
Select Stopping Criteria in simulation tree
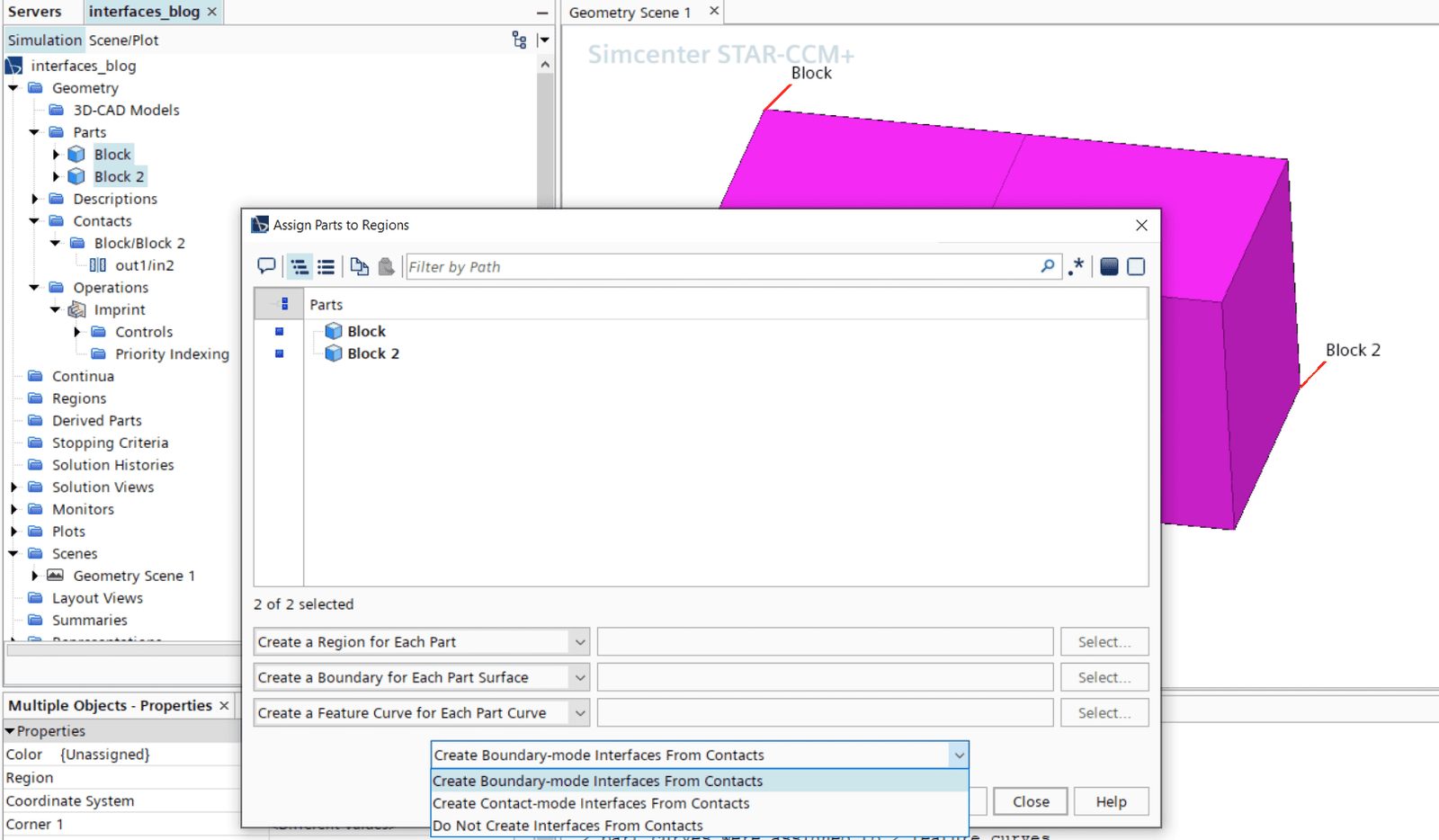click(x=110, y=442)
